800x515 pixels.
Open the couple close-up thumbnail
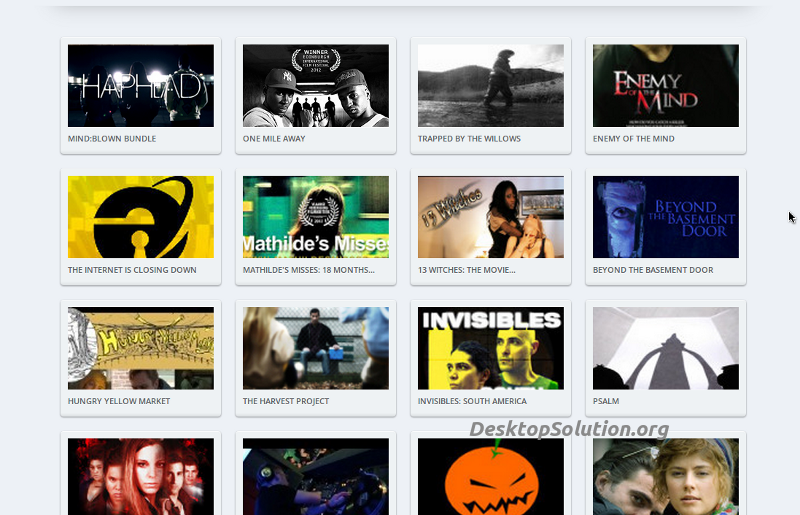pyautogui.click(x=666, y=477)
